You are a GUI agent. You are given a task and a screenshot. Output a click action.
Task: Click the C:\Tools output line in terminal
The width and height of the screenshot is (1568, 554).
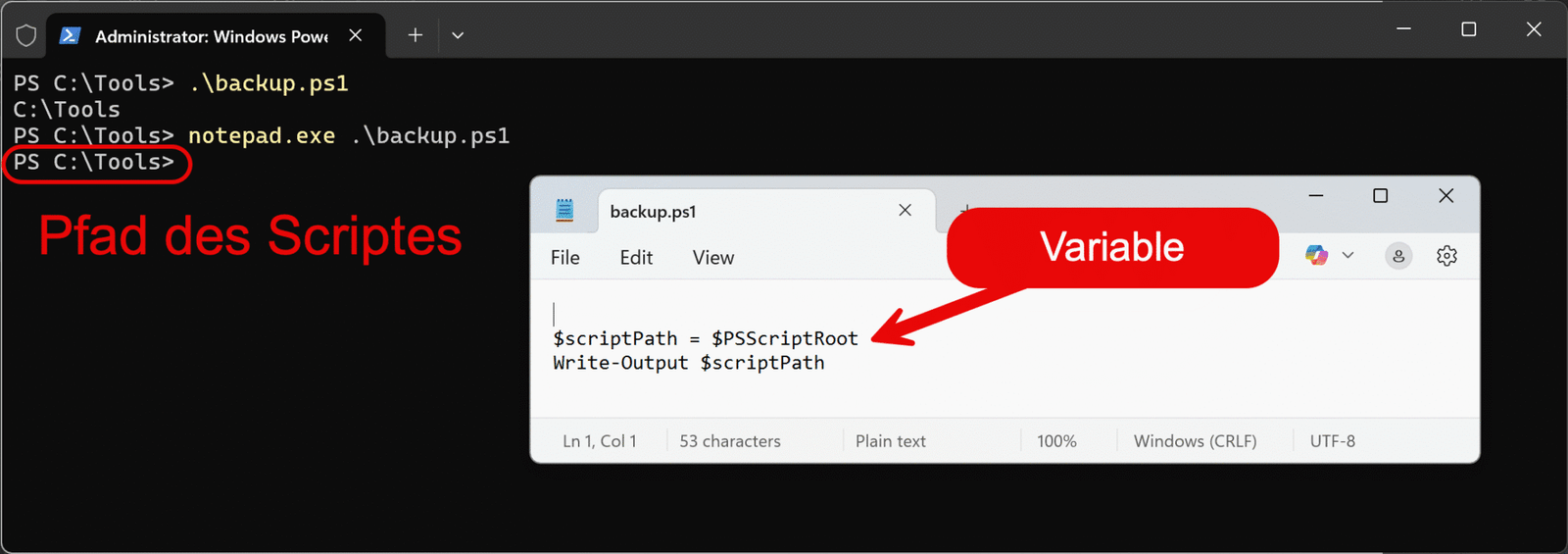[67, 110]
